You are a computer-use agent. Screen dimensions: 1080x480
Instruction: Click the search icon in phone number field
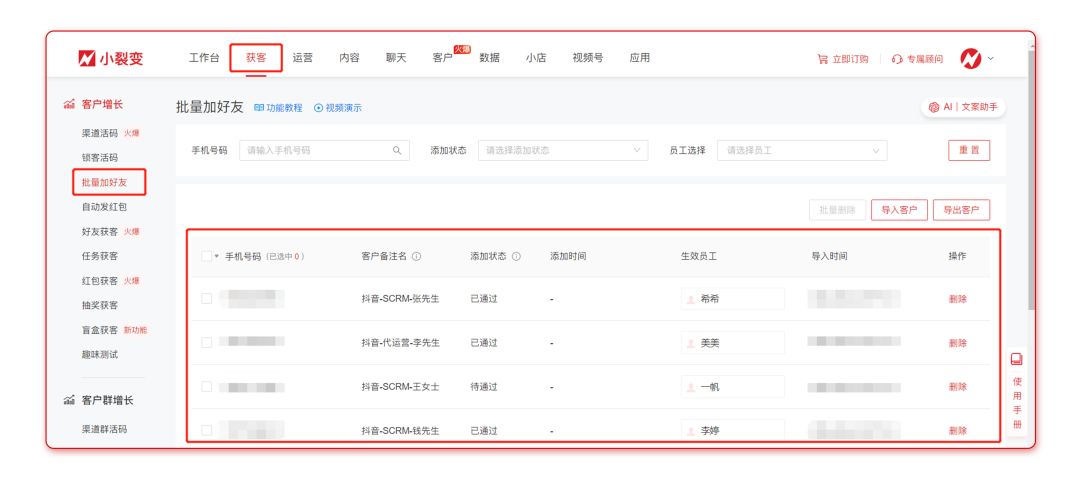[397, 150]
